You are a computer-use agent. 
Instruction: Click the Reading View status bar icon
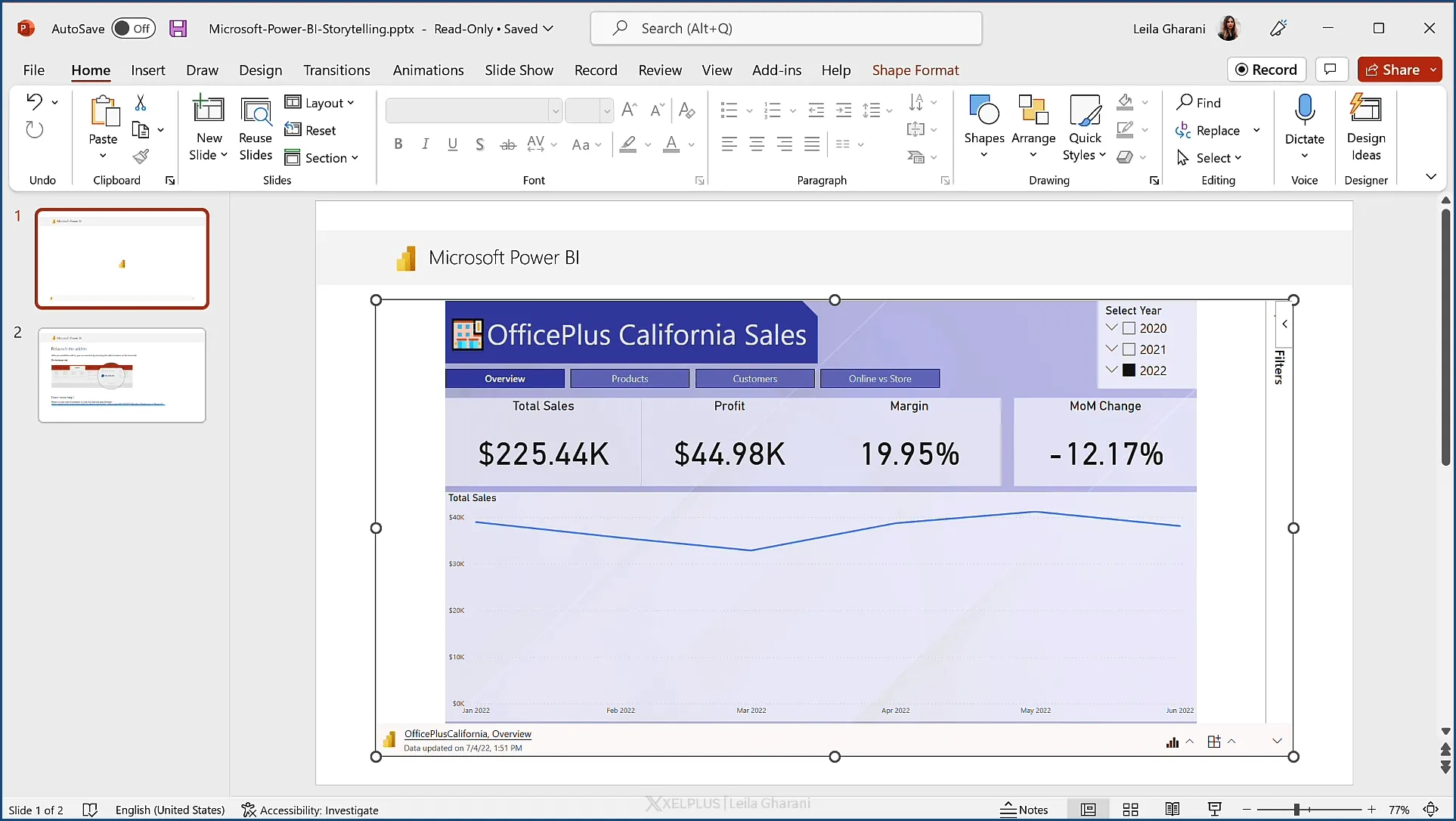pos(1172,810)
